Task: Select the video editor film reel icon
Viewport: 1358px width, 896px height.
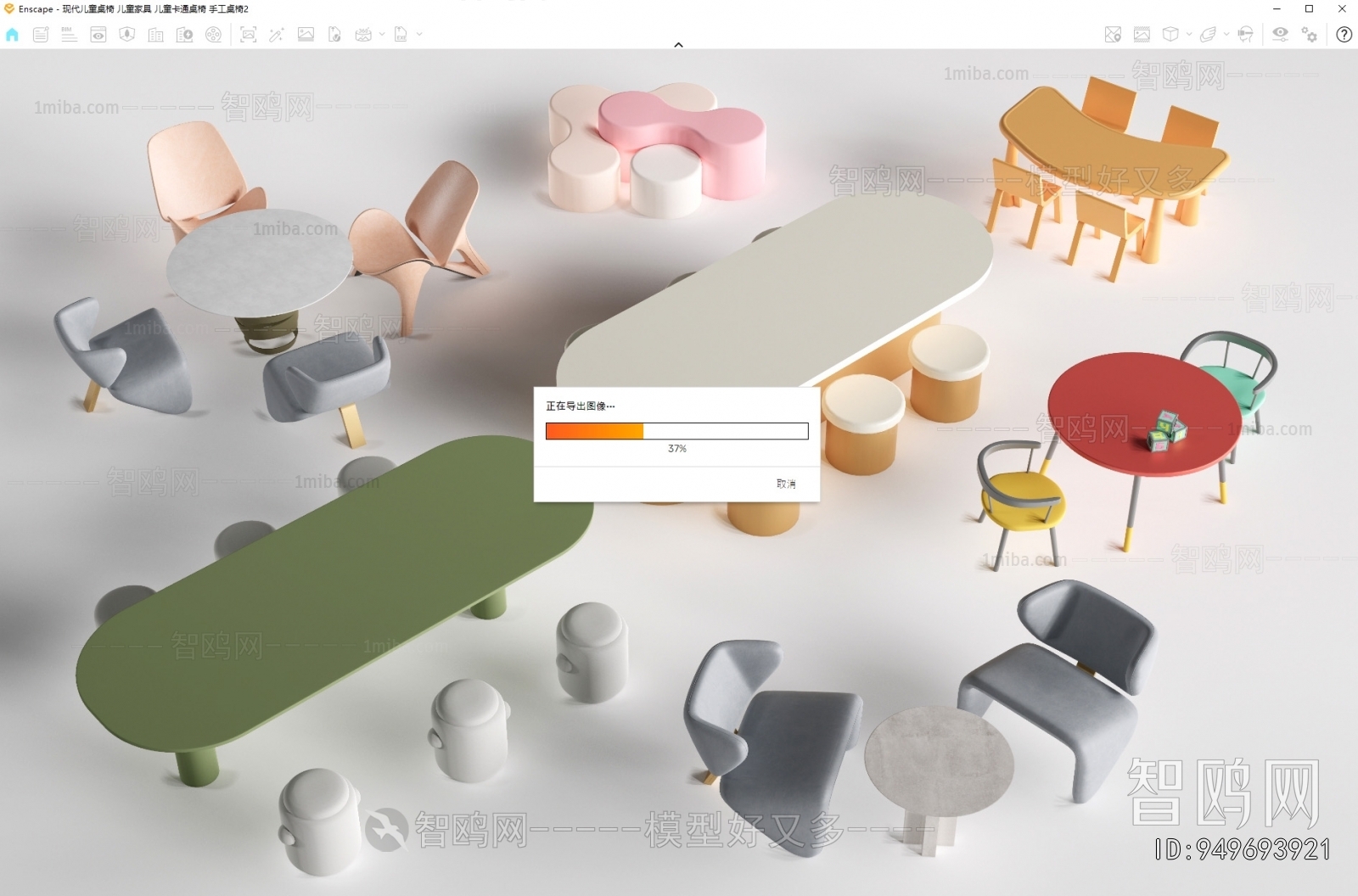Action: coord(214,35)
